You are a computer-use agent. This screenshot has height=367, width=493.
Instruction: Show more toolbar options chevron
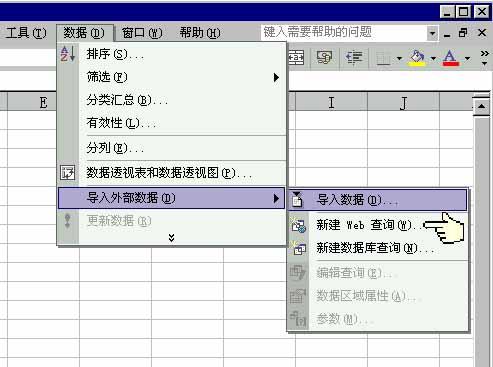pyautogui.click(x=485, y=58)
